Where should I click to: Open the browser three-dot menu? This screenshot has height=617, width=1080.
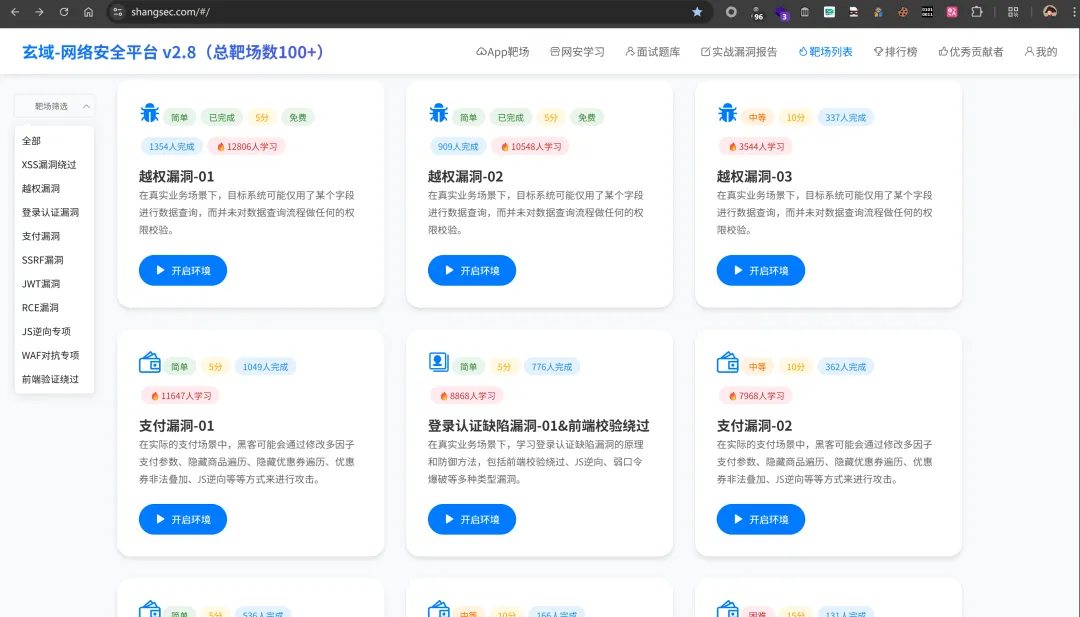[1073, 12]
